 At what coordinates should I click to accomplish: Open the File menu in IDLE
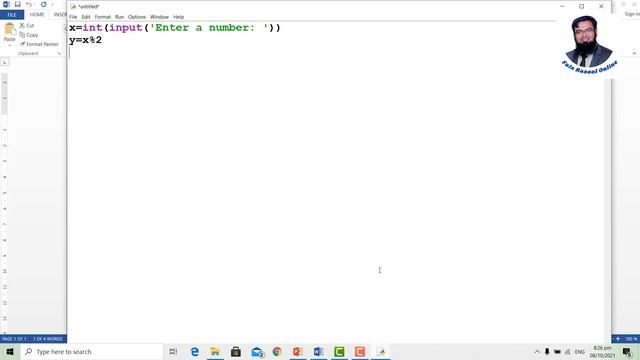coord(73,17)
